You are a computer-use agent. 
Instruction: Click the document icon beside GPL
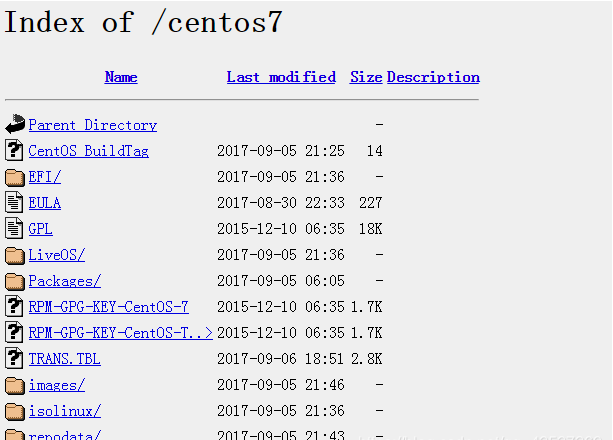[x=14, y=228]
